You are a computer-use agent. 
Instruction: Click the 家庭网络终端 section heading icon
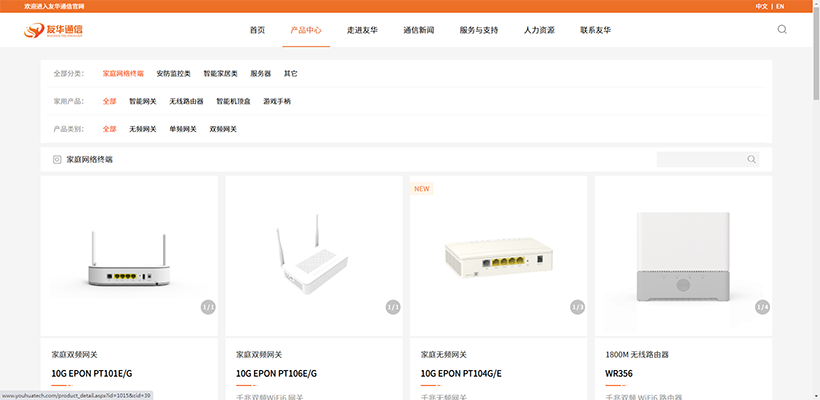(57, 159)
